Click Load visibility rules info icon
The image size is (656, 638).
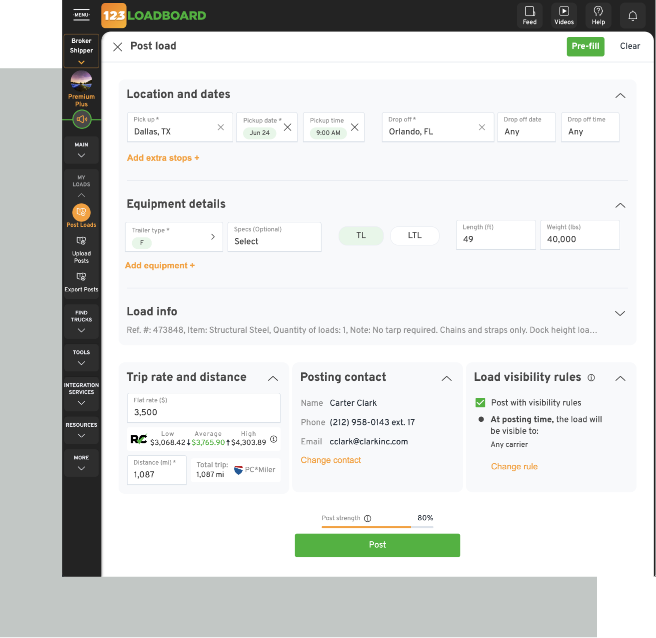click(591, 377)
